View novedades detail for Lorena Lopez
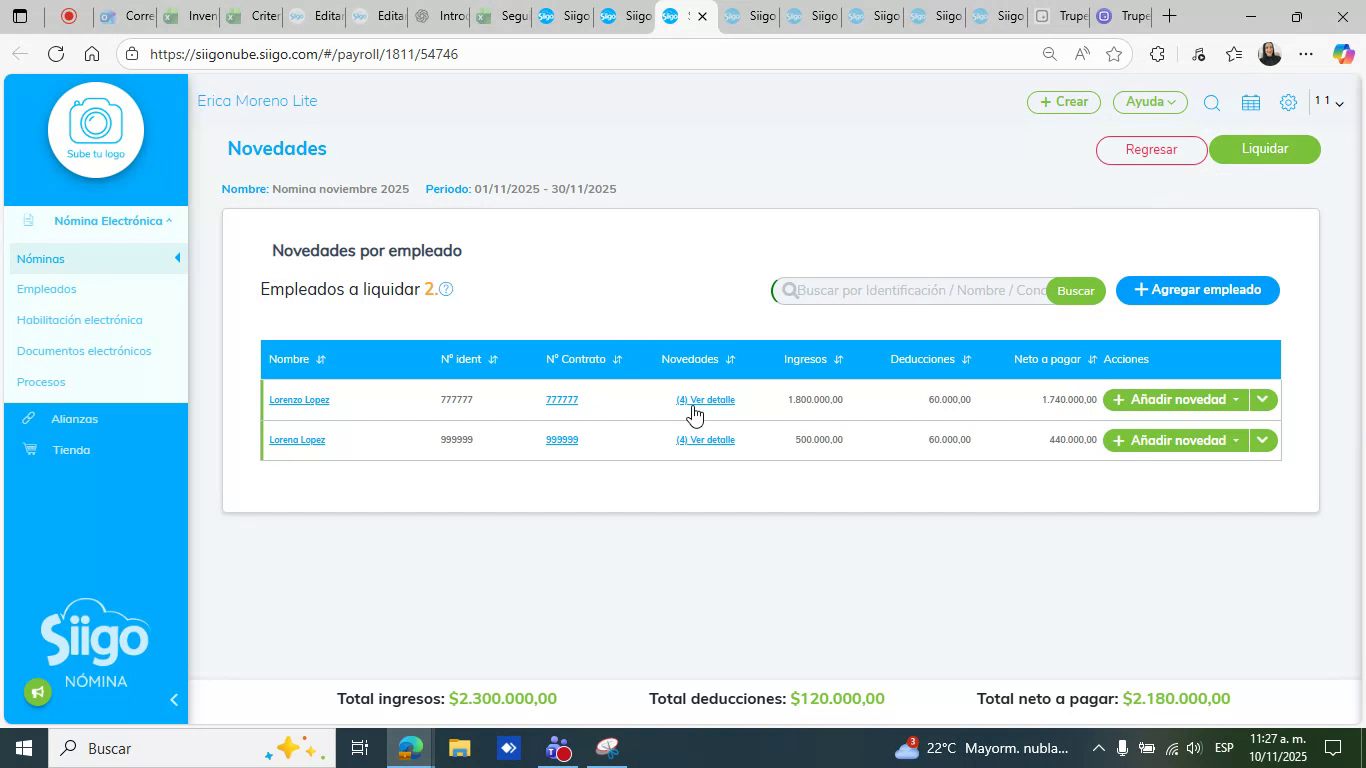Image resolution: width=1366 pixels, height=768 pixels. (x=705, y=440)
